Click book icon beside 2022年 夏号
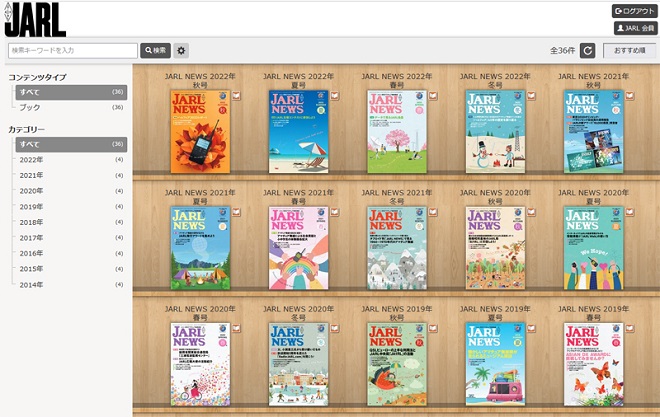The width and height of the screenshot is (660, 417). click(335, 96)
